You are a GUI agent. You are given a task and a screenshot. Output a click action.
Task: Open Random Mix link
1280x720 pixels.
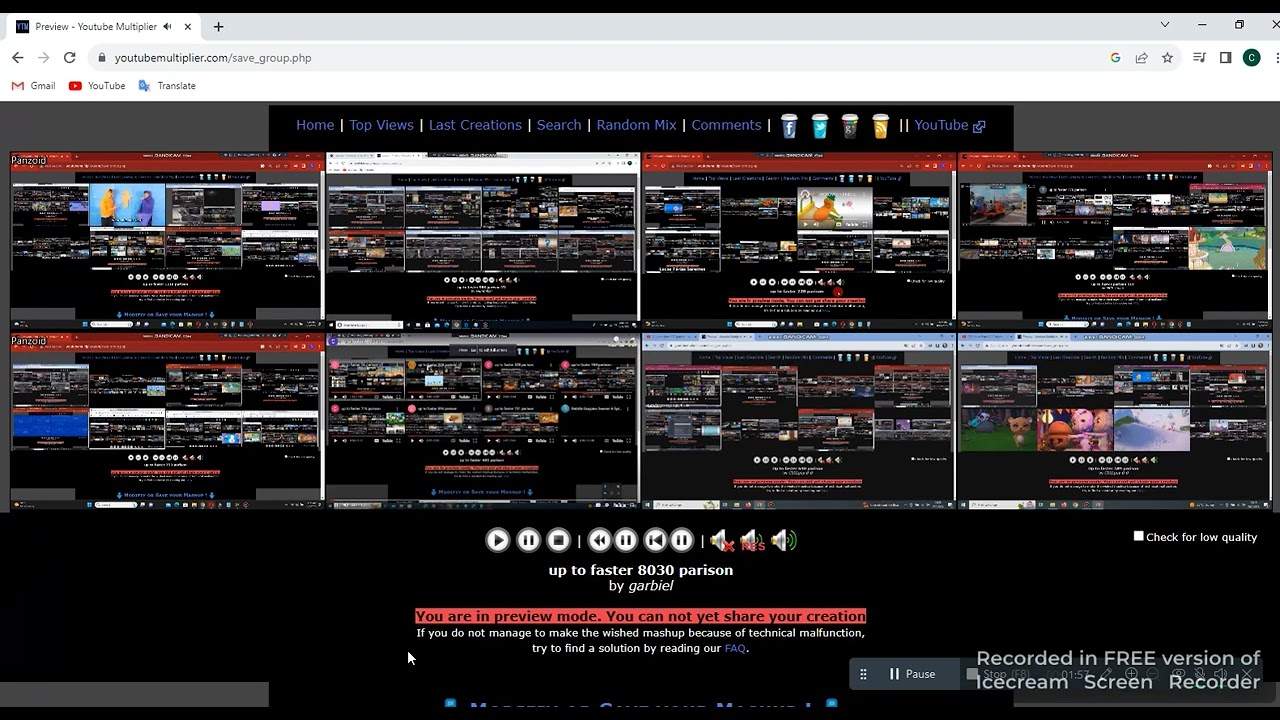point(636,125)
